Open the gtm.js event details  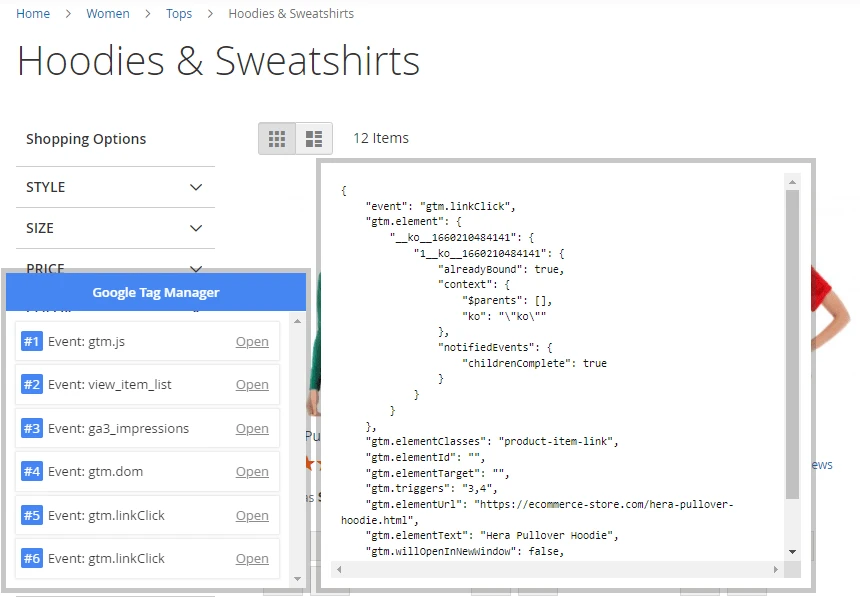(252, 342)
